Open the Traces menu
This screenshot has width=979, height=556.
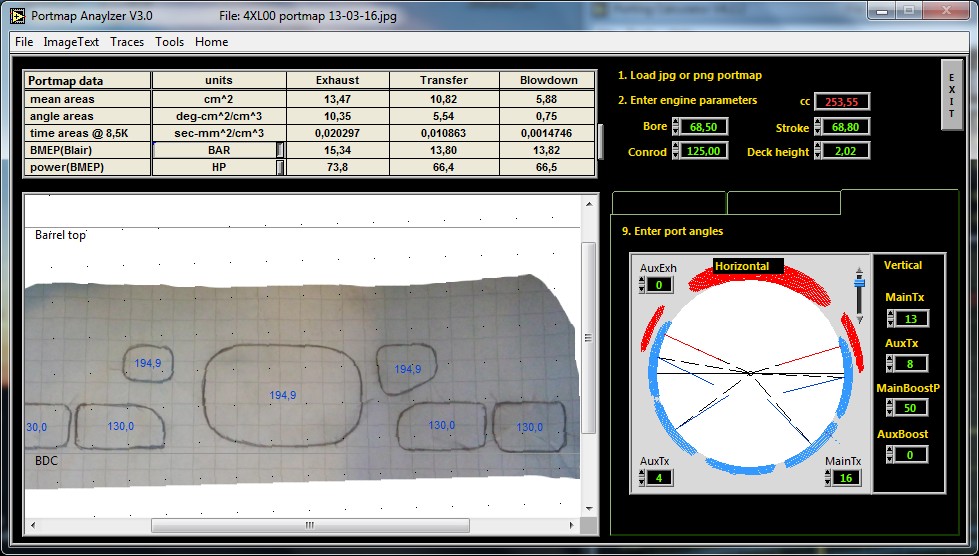click(127, 42)
